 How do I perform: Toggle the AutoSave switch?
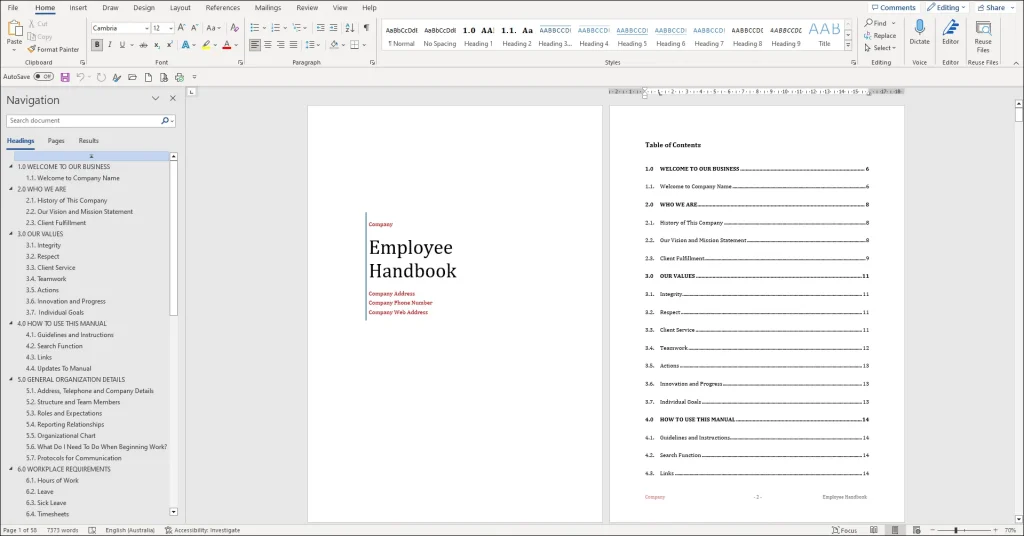[44, 77]
